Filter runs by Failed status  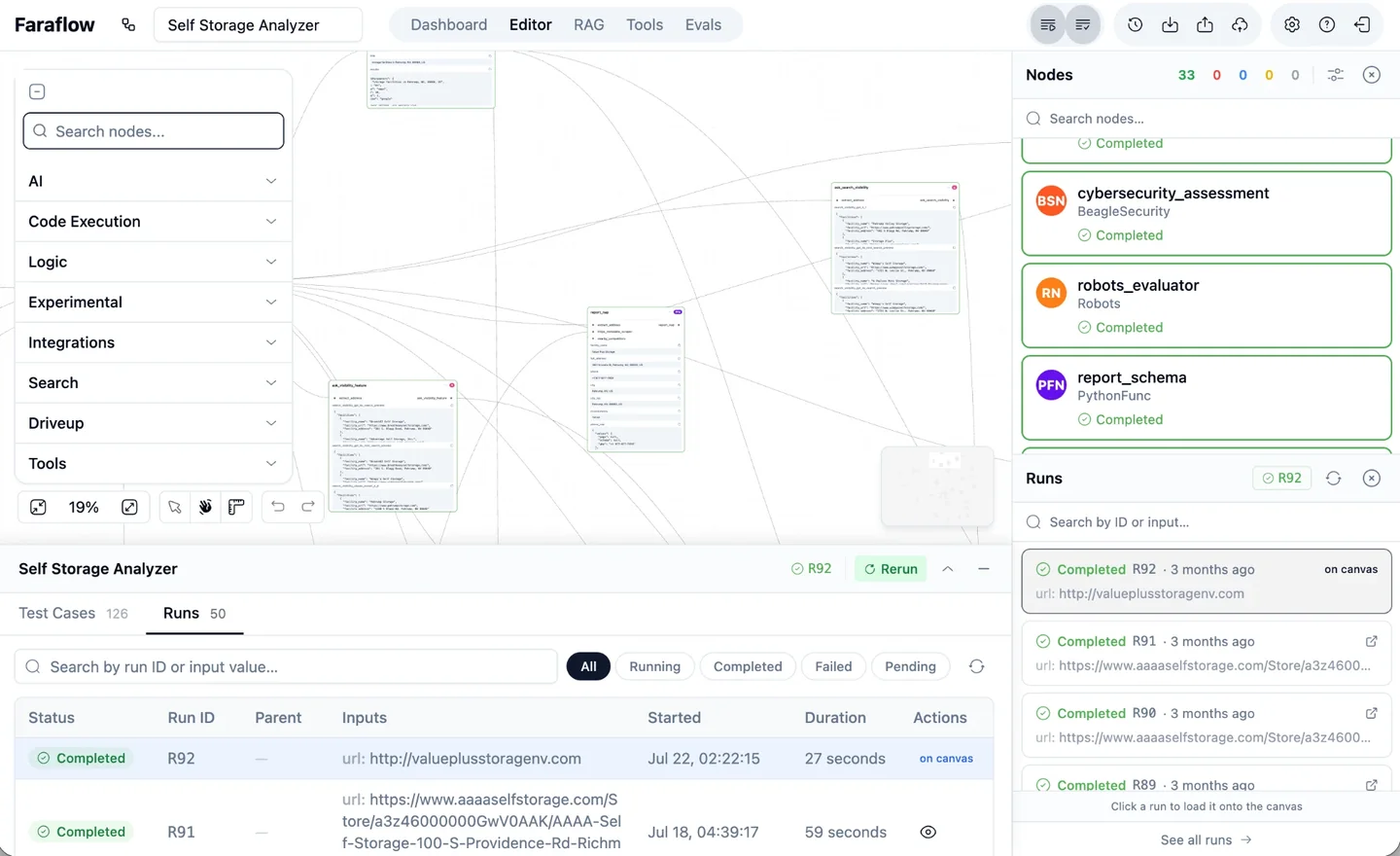833,666
